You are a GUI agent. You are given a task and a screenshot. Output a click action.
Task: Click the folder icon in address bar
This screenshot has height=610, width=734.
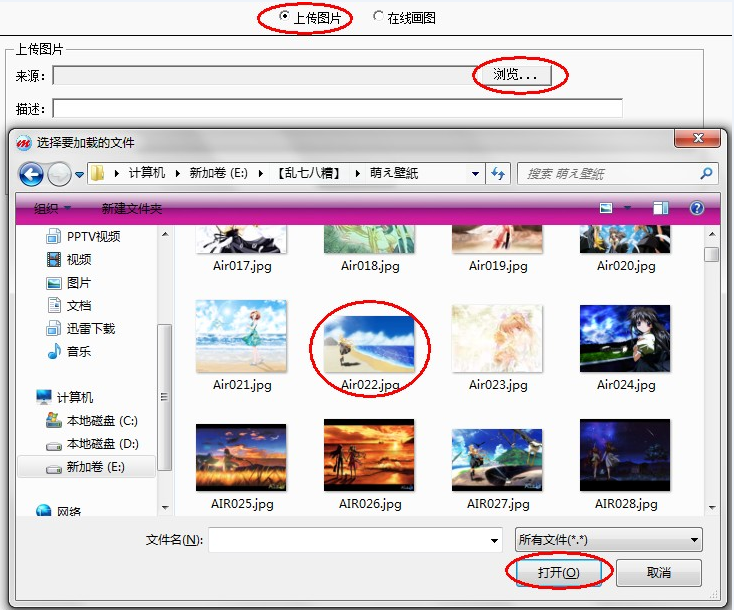(x=97, y=173)
